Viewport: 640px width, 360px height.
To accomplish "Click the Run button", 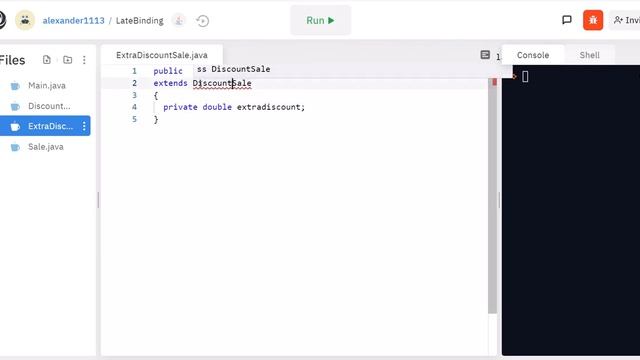I will (x=320, y=20).
